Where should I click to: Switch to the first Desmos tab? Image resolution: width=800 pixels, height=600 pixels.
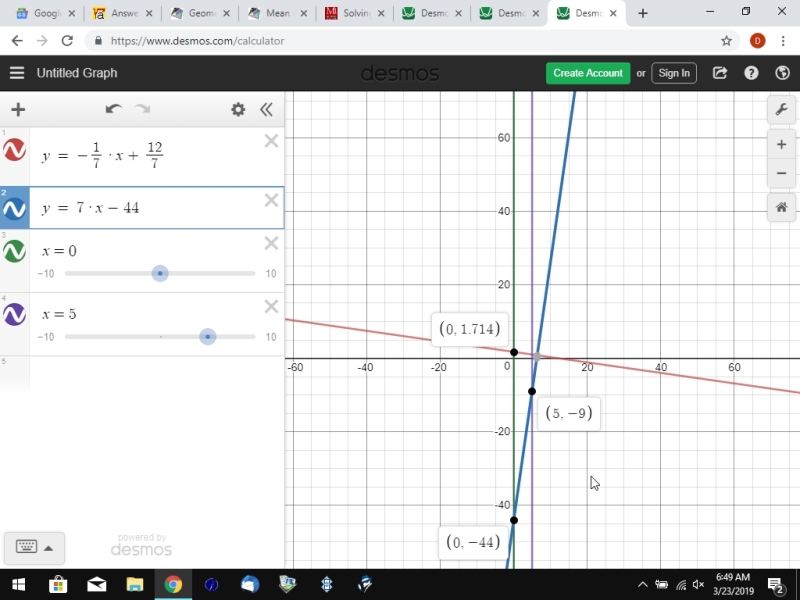coord(432,13)
